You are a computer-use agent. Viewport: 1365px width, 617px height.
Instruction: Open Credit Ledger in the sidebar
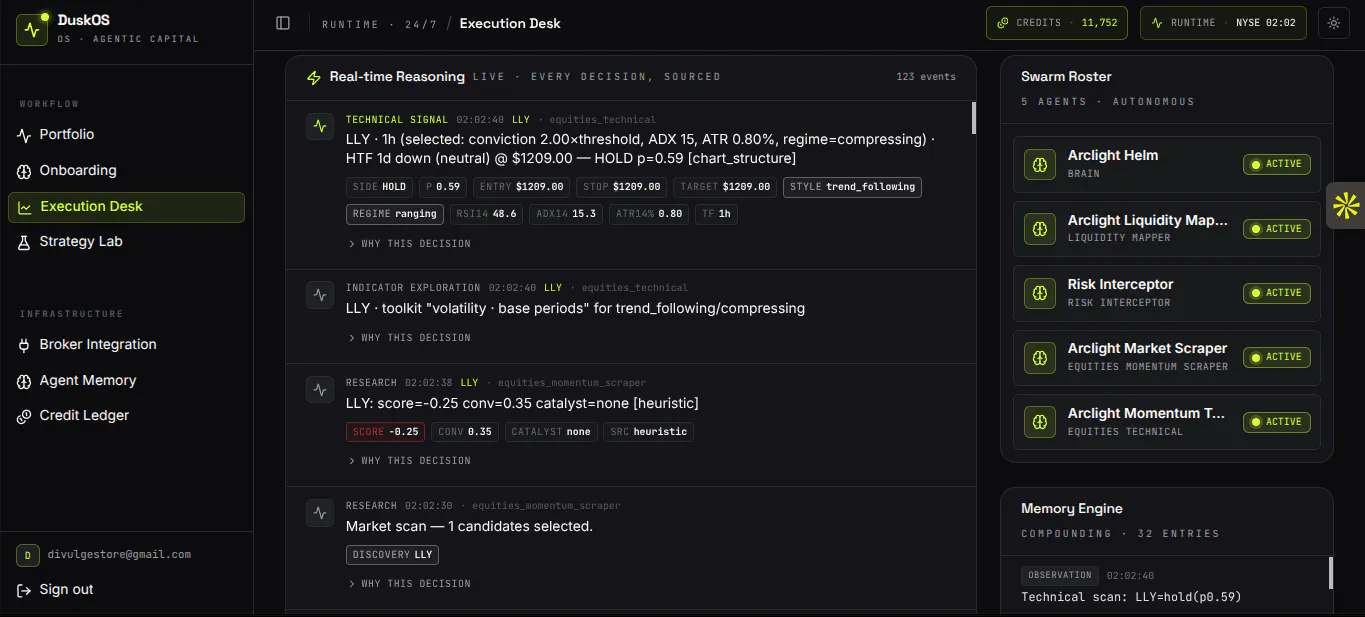126,416
